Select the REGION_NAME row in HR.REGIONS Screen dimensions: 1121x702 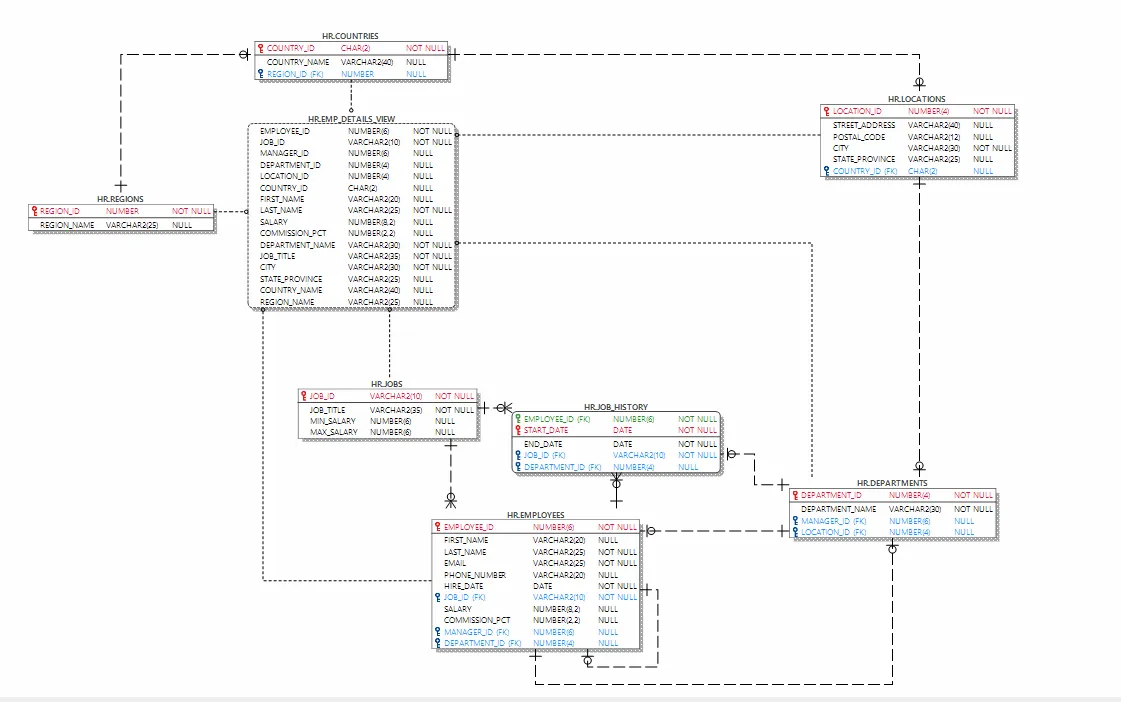pyautogui.click(x=121, y=225)
